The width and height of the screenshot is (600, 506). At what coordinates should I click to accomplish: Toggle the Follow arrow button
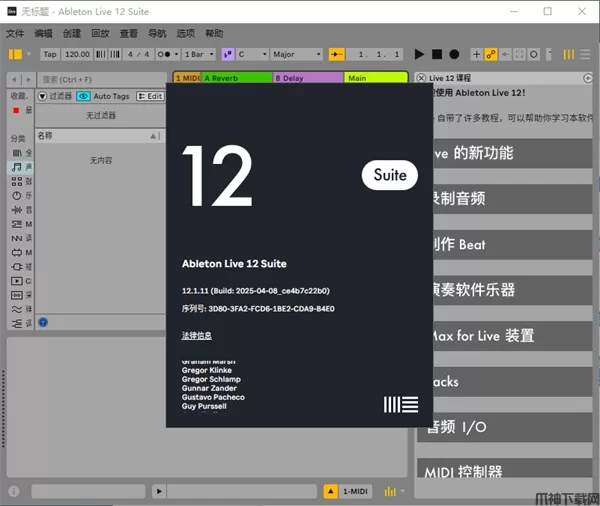coord(337,54)
